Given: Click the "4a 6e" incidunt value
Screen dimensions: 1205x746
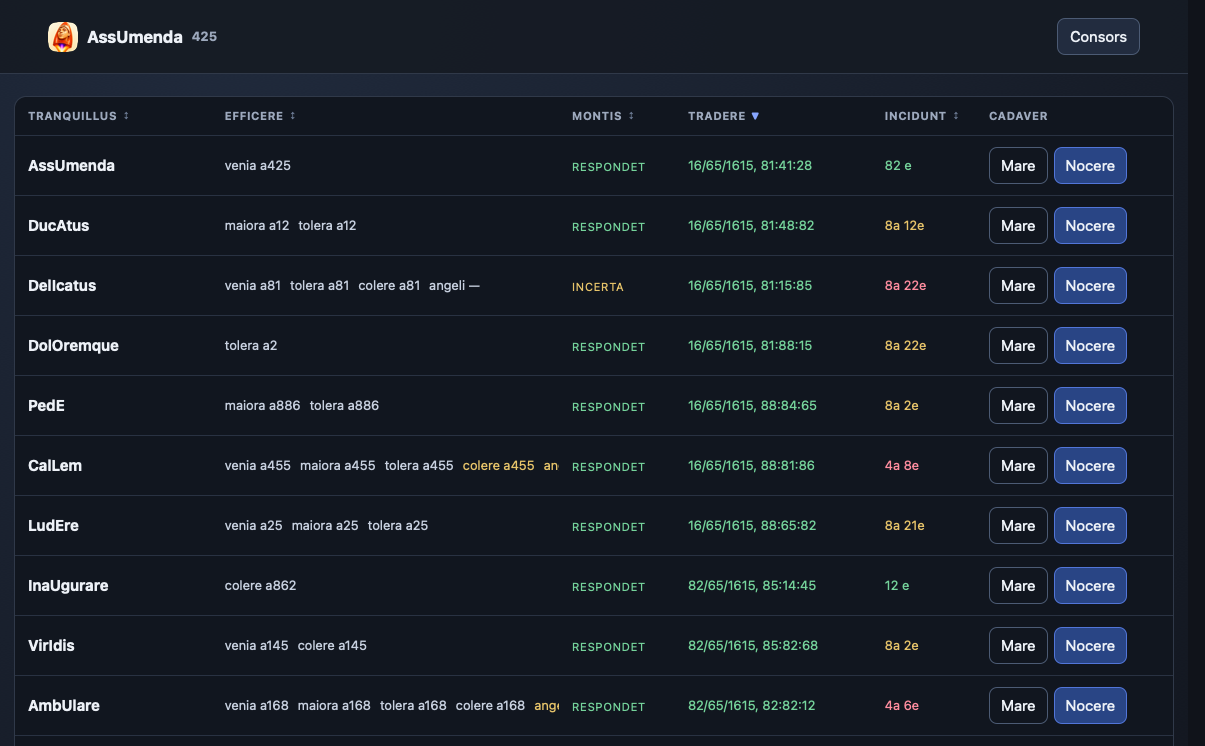Looking at the screenshot, I should pos(902,706).
